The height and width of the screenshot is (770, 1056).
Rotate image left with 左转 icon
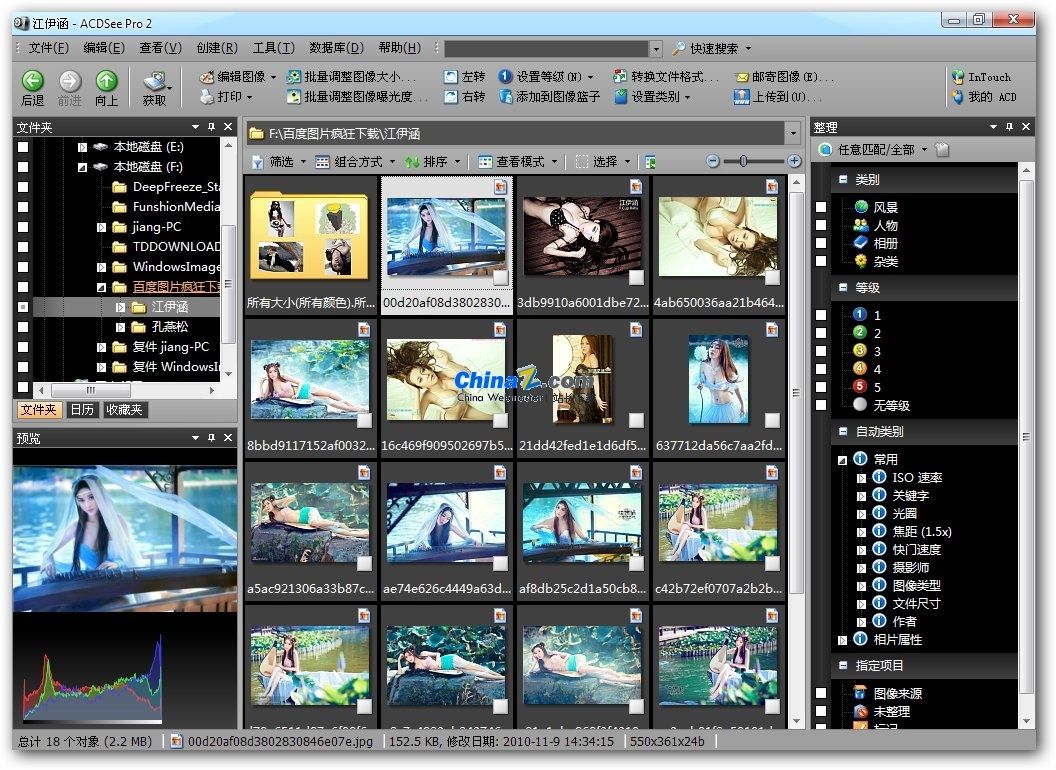451,77
